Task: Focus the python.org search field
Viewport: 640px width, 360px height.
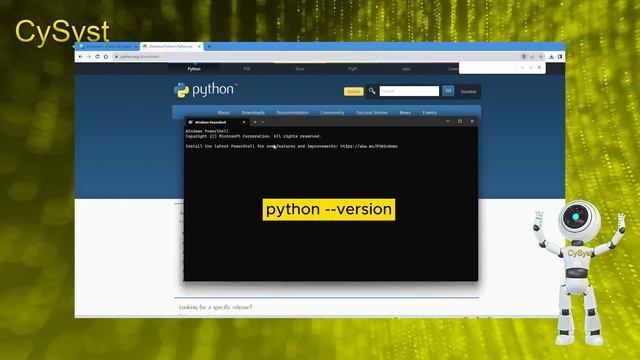Action: tap(409, 91)
